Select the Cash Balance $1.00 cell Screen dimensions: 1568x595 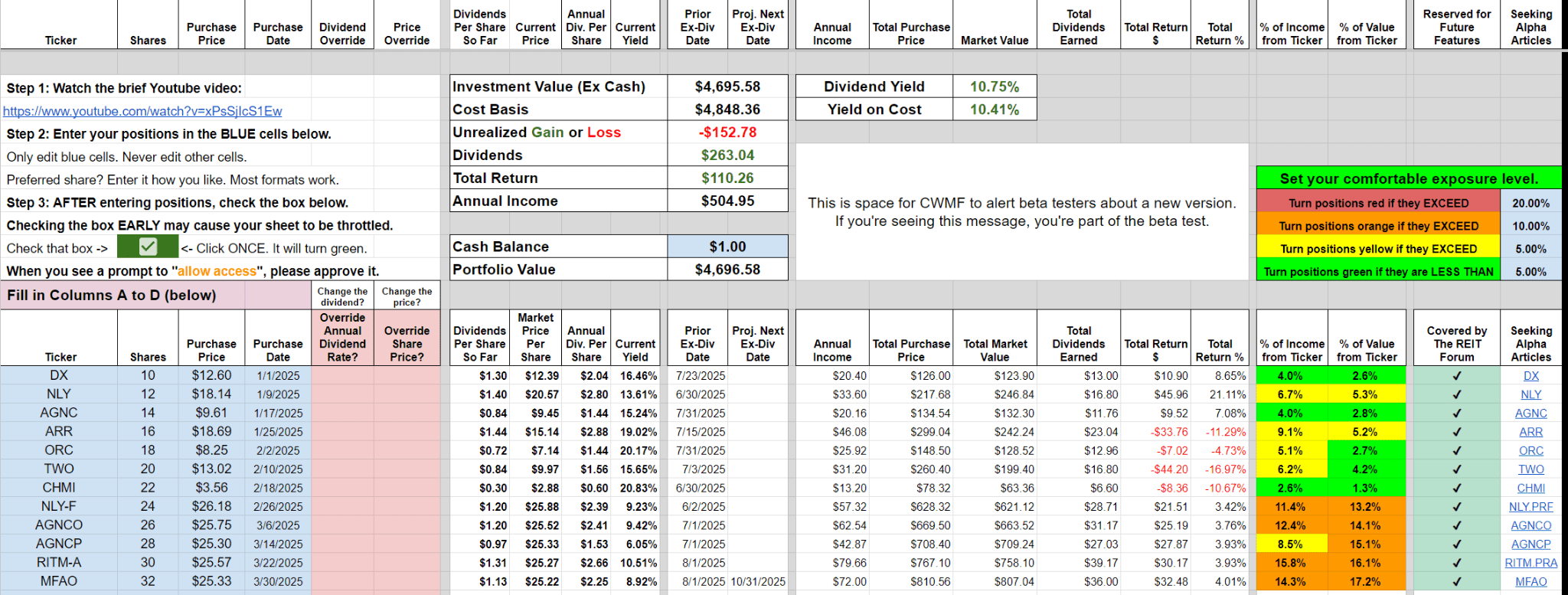(727, 247)
